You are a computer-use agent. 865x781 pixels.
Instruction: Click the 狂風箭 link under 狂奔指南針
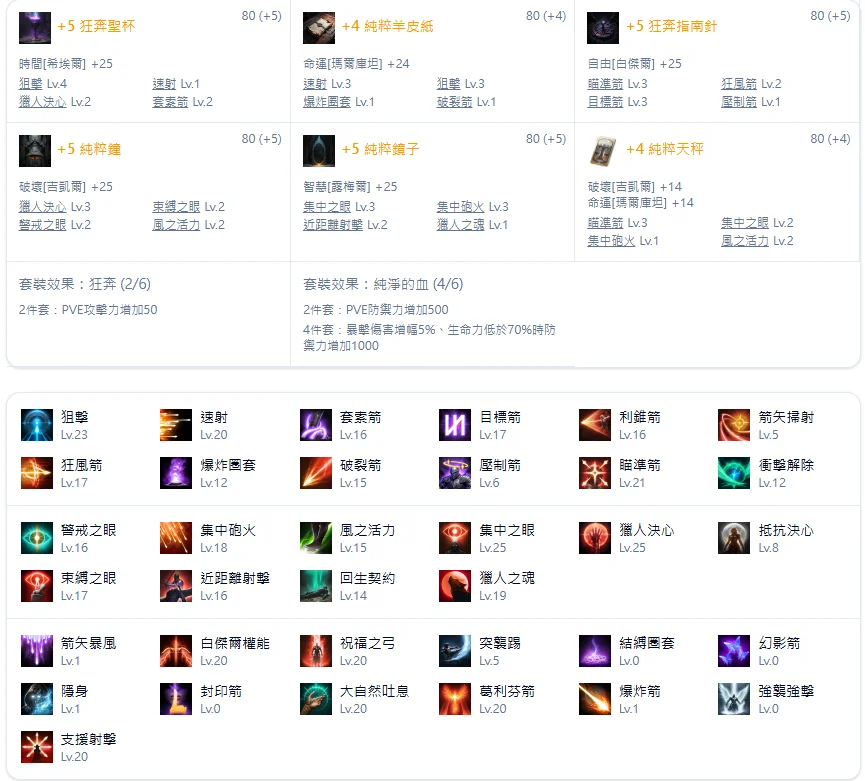pyautogui.click(x=739, y=84)
